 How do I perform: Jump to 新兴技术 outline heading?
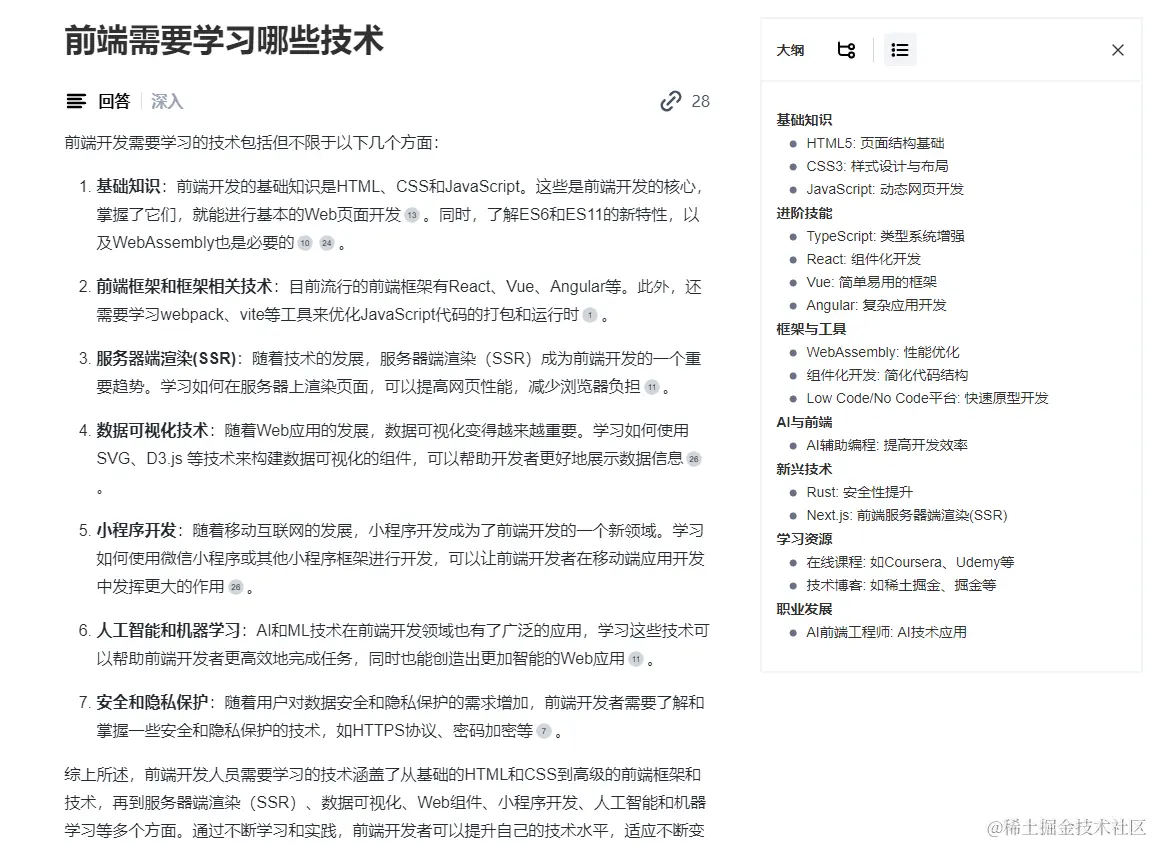(x=804, y=469)
